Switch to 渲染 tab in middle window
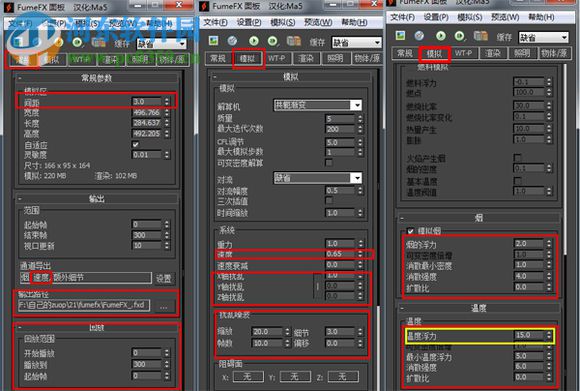Image resolution: width=580 pixels, height=391 pixels. coord(306,58)
